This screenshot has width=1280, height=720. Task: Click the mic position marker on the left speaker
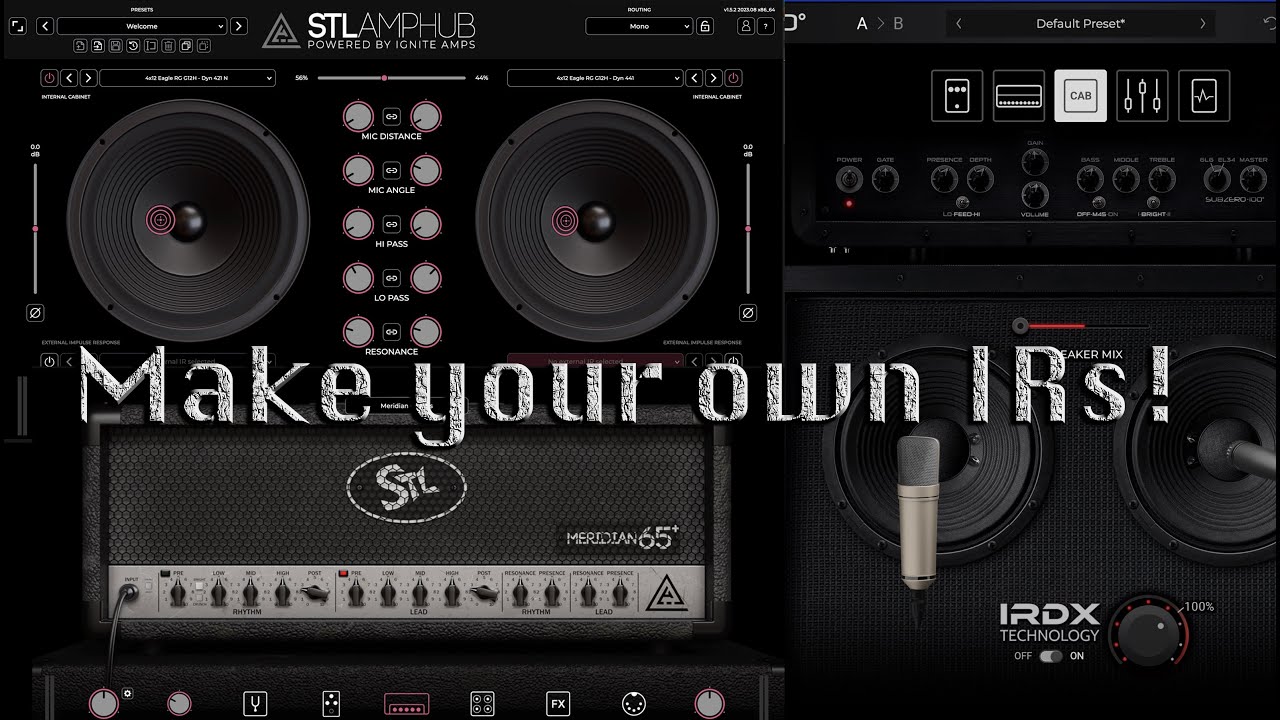[x=159, y=219]
